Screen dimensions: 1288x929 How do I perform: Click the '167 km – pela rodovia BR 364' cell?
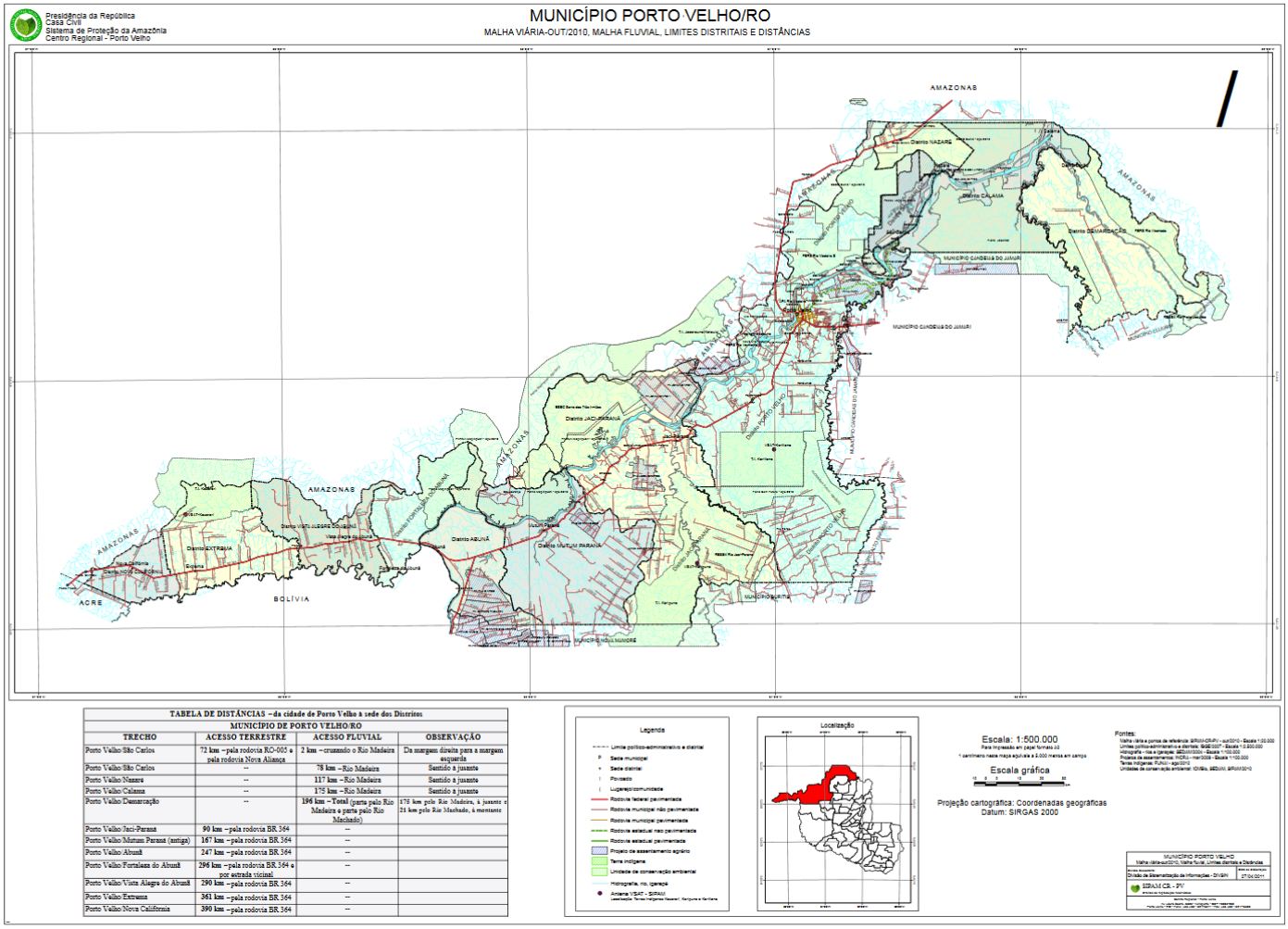(x=246, y=840)
